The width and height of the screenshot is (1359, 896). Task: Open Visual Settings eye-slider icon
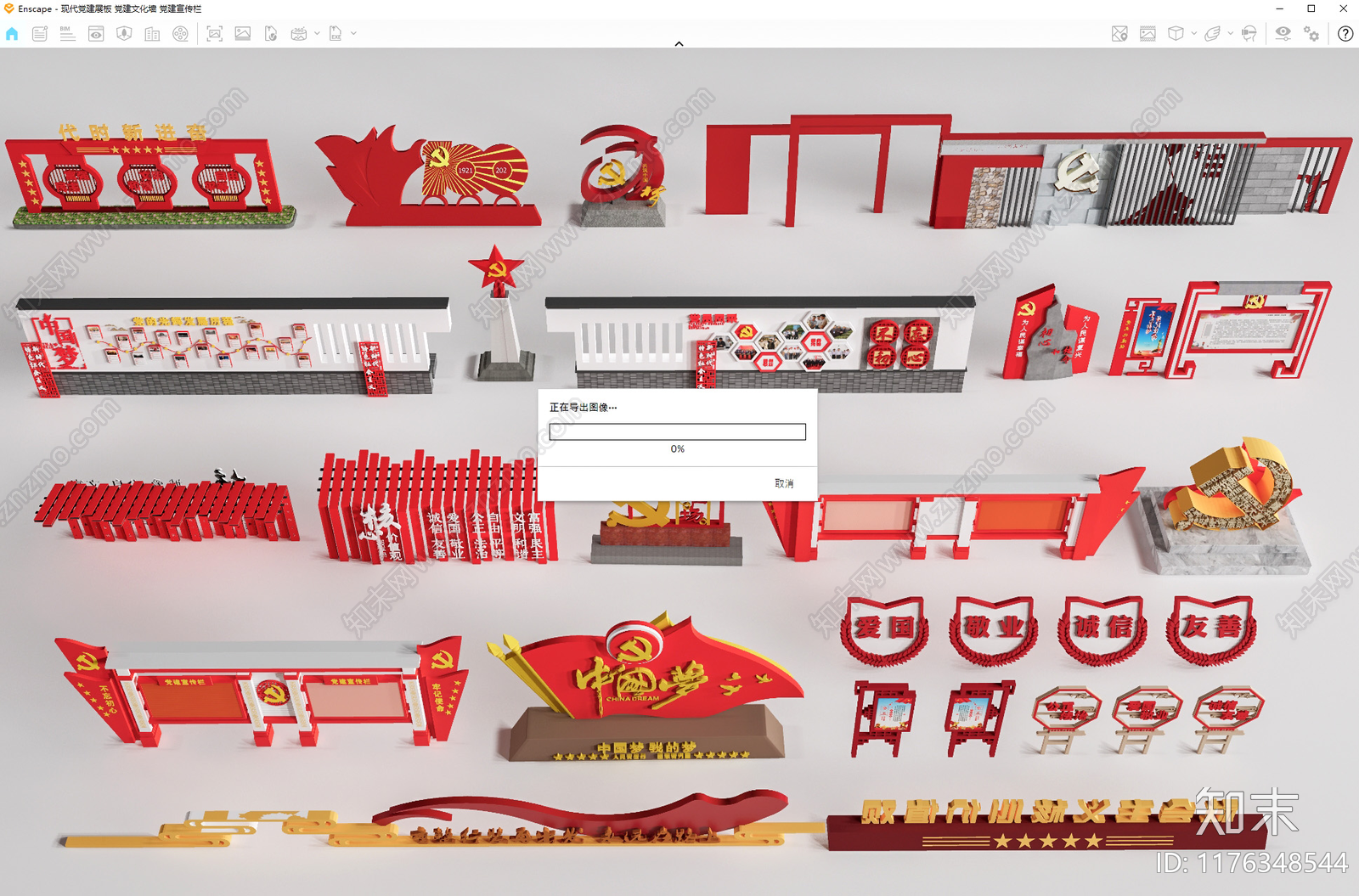(x=1283, y=34)
